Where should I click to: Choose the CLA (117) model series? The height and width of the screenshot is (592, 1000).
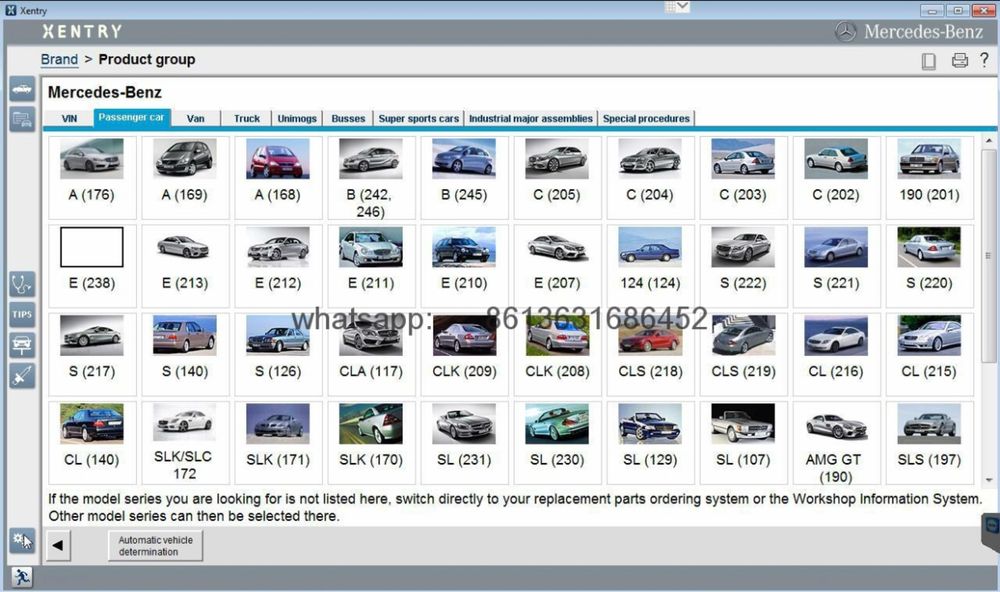pyautogui.click(x=371, y=354)
